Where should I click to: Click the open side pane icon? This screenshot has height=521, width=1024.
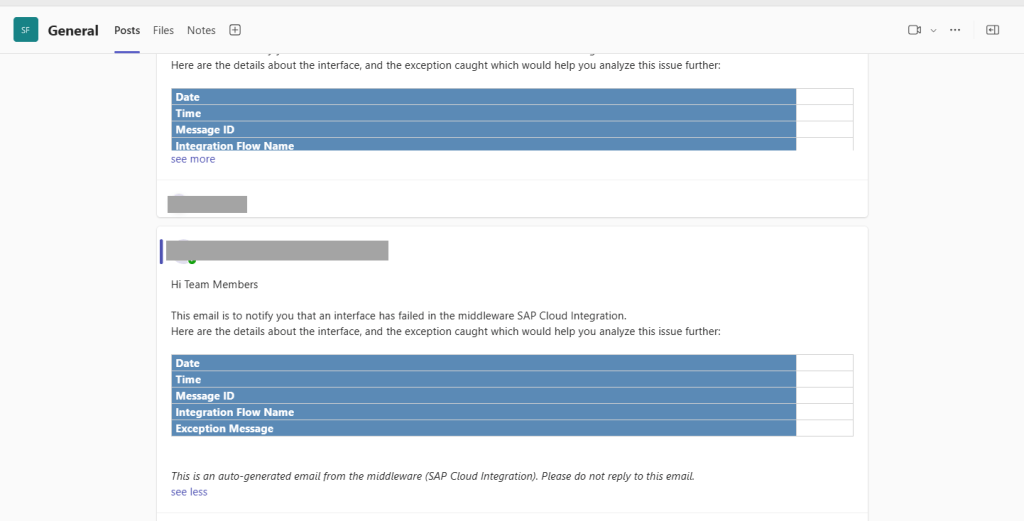coord(992,30)
